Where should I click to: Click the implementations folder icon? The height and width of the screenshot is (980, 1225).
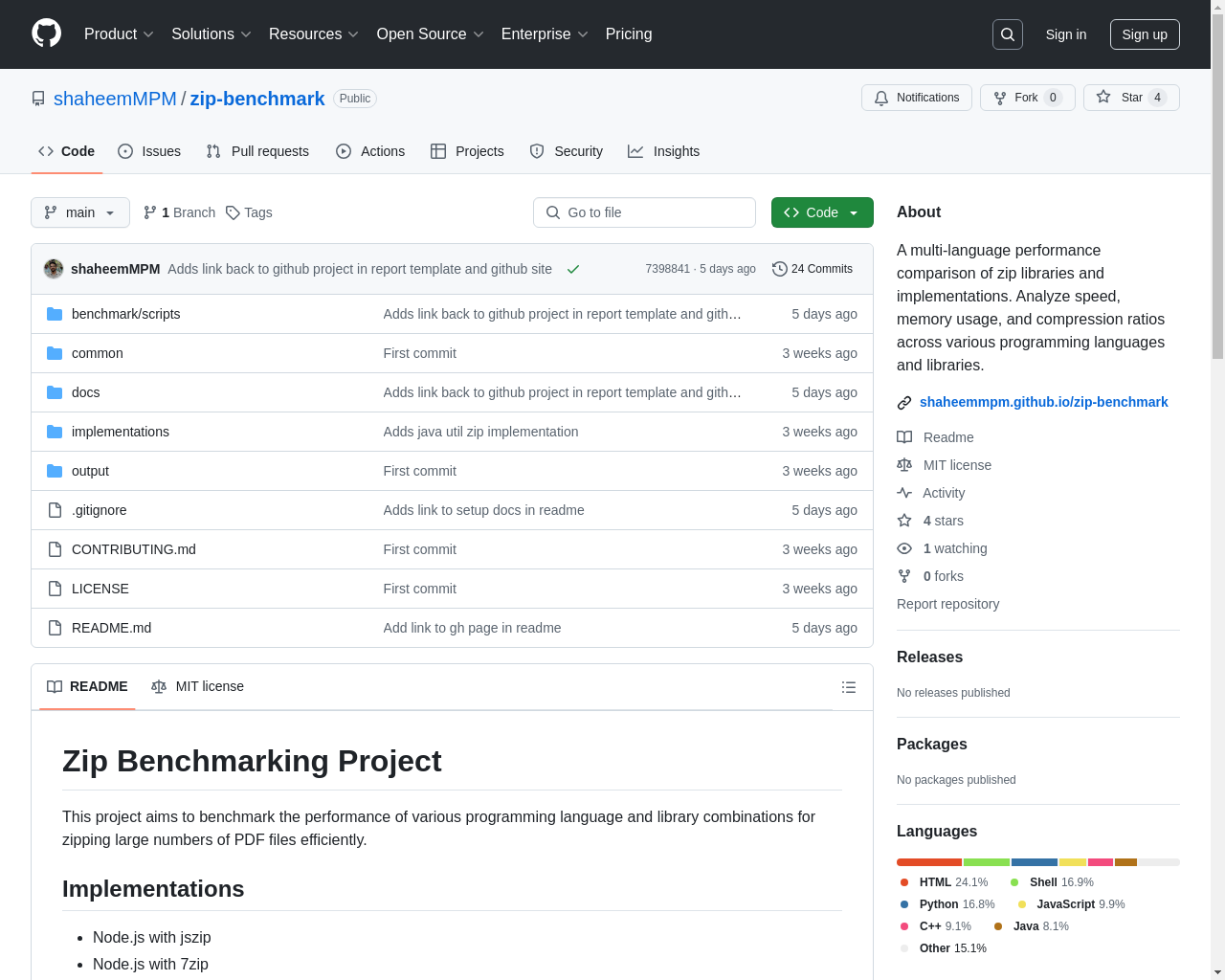tap(55, 432)
